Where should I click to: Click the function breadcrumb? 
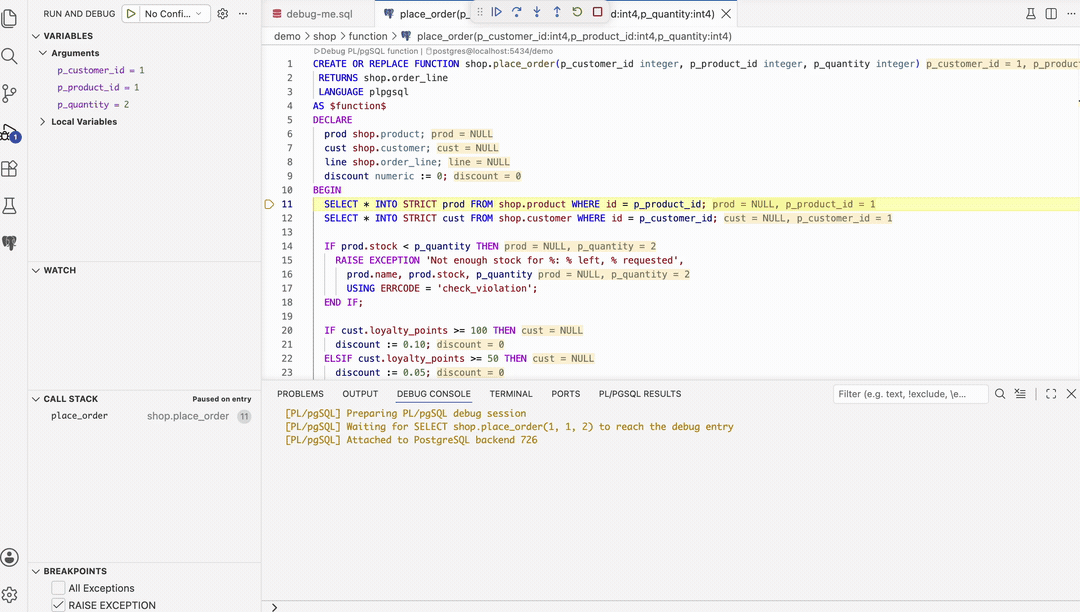point(368,36)
